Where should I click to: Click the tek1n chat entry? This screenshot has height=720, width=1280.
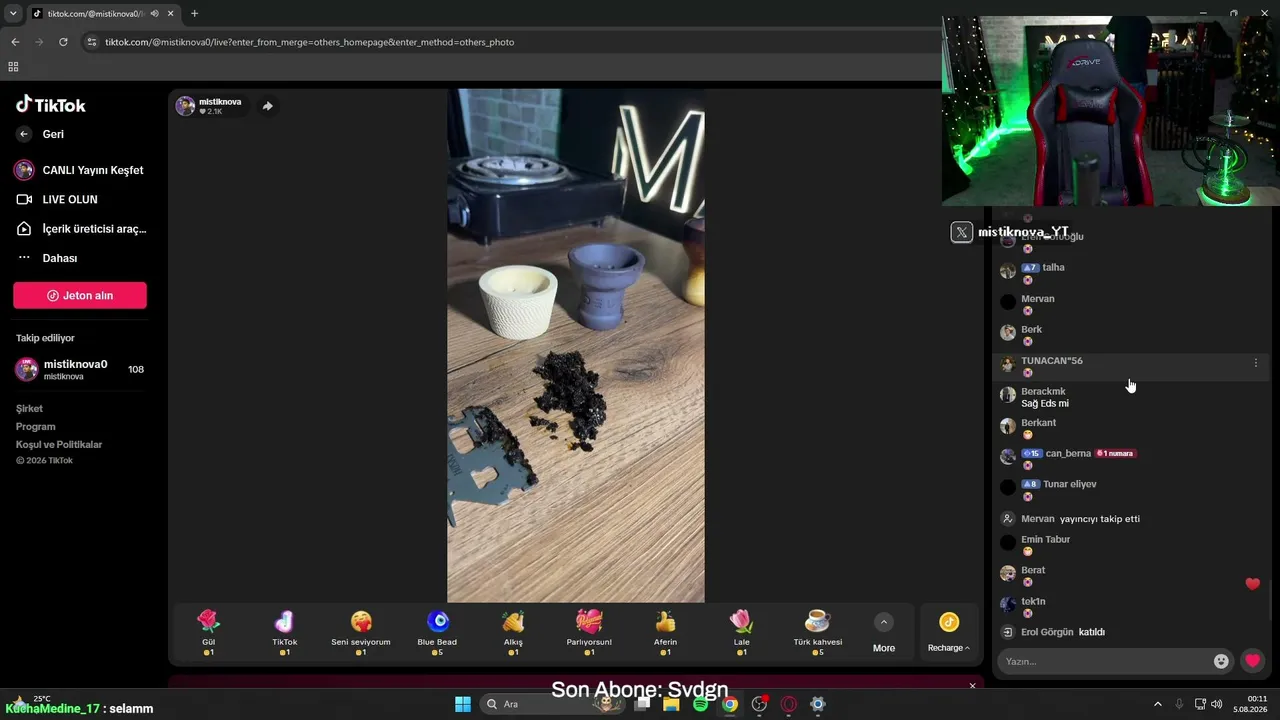coord(1132,607)
